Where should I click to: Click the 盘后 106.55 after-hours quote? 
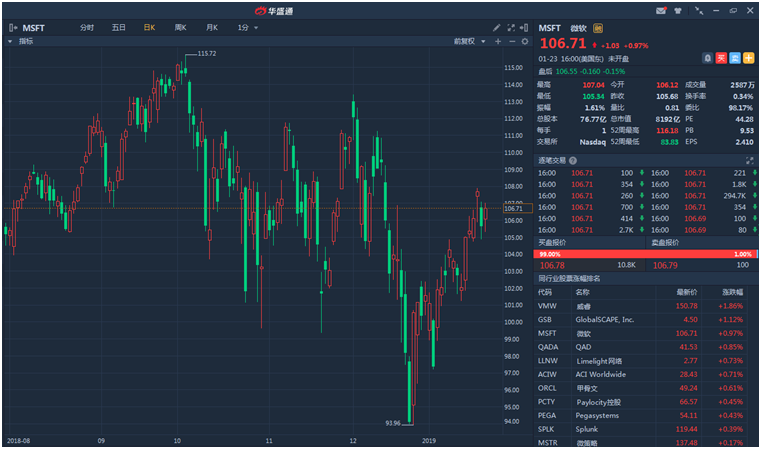581,71
